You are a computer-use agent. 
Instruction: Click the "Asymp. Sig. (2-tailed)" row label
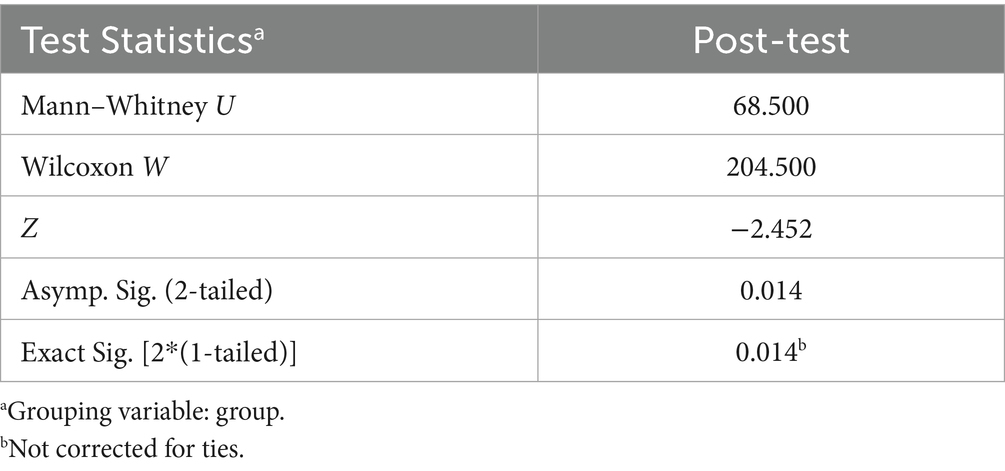click(128, 292)
